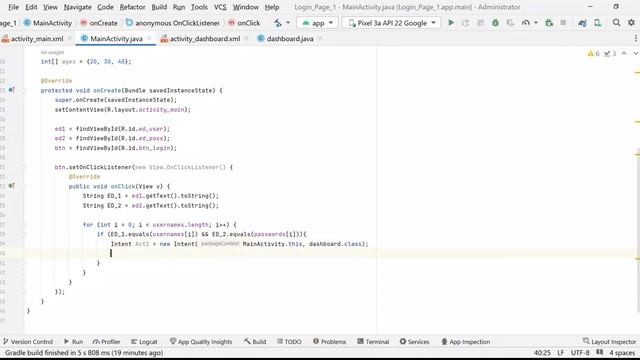Click the Profile app gauge icon
640x360 pixels.
click(x=526, y=23)
